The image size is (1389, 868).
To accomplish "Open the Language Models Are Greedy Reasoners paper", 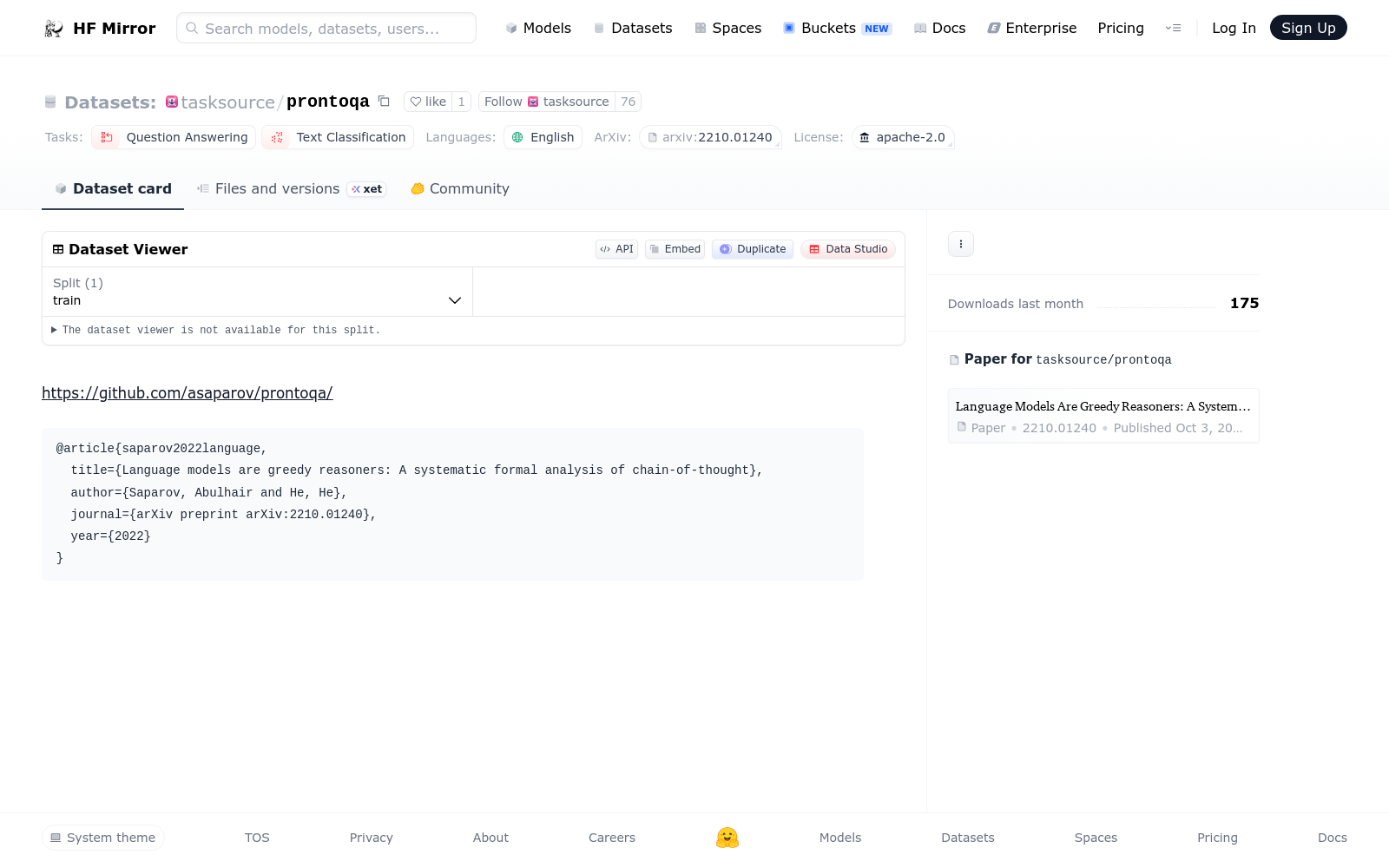I will 1103,416.
